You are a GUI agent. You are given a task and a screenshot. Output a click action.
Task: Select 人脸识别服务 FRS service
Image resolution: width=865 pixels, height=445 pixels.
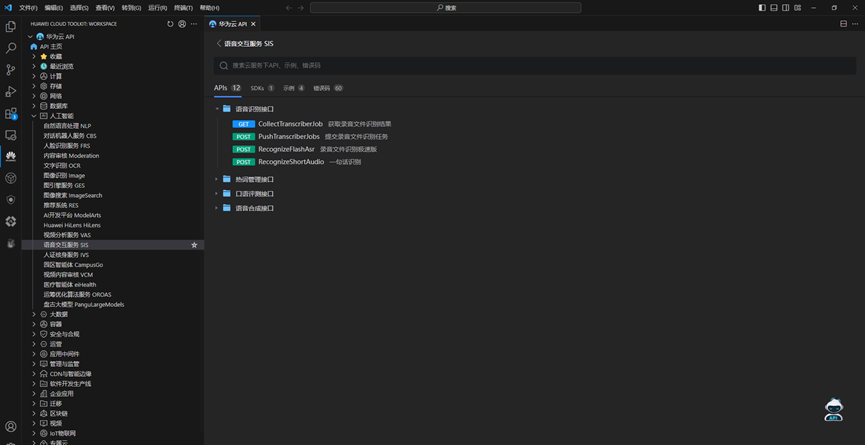67,146
